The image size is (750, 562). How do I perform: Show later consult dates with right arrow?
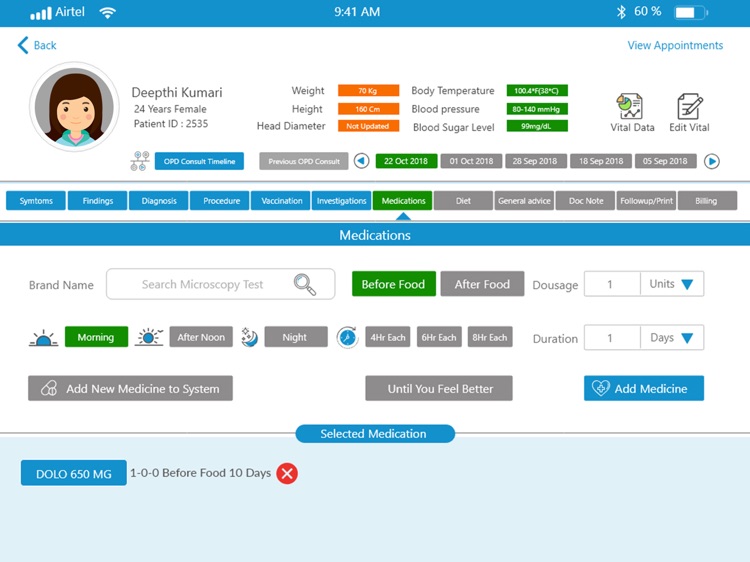[x=712, y=161]
